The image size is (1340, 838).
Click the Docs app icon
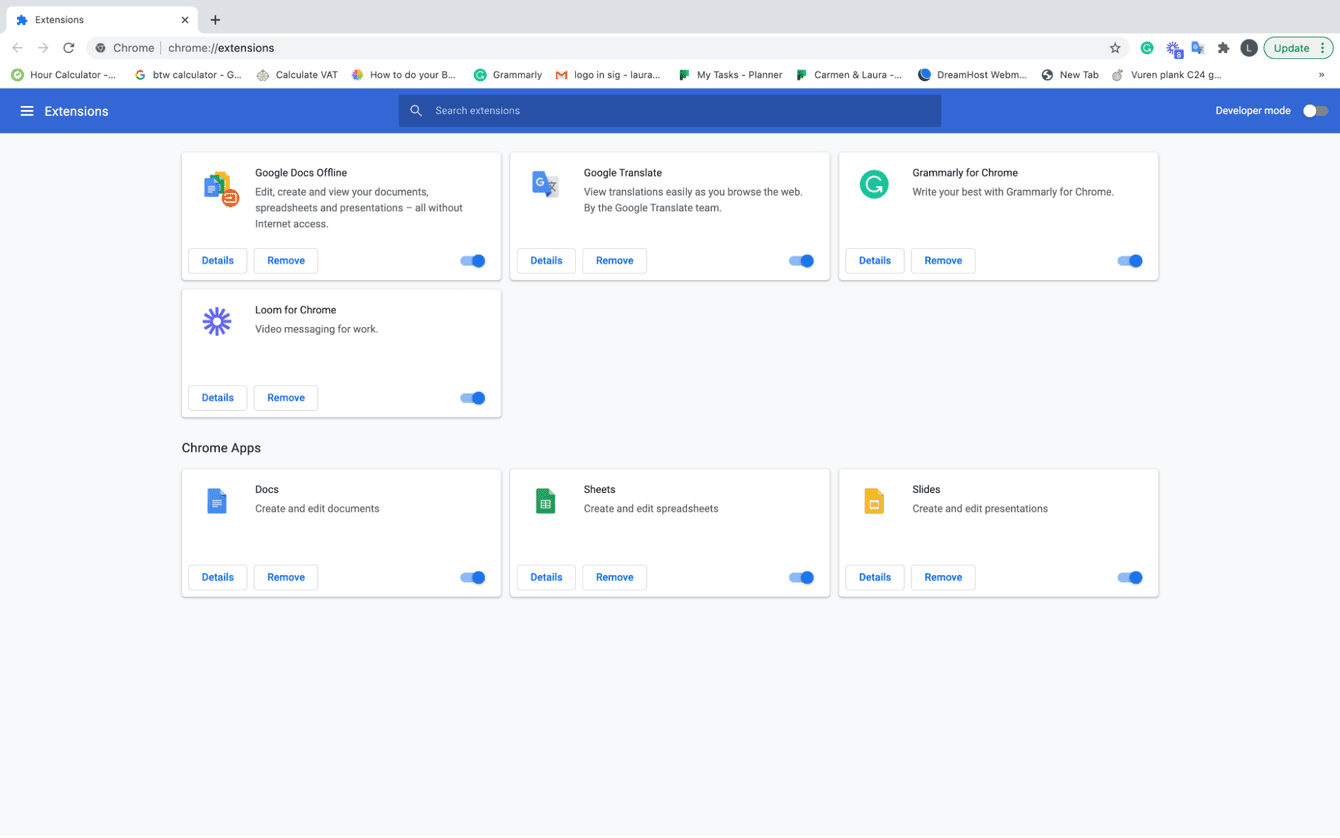pyautogui.click(x=217, y=501)
